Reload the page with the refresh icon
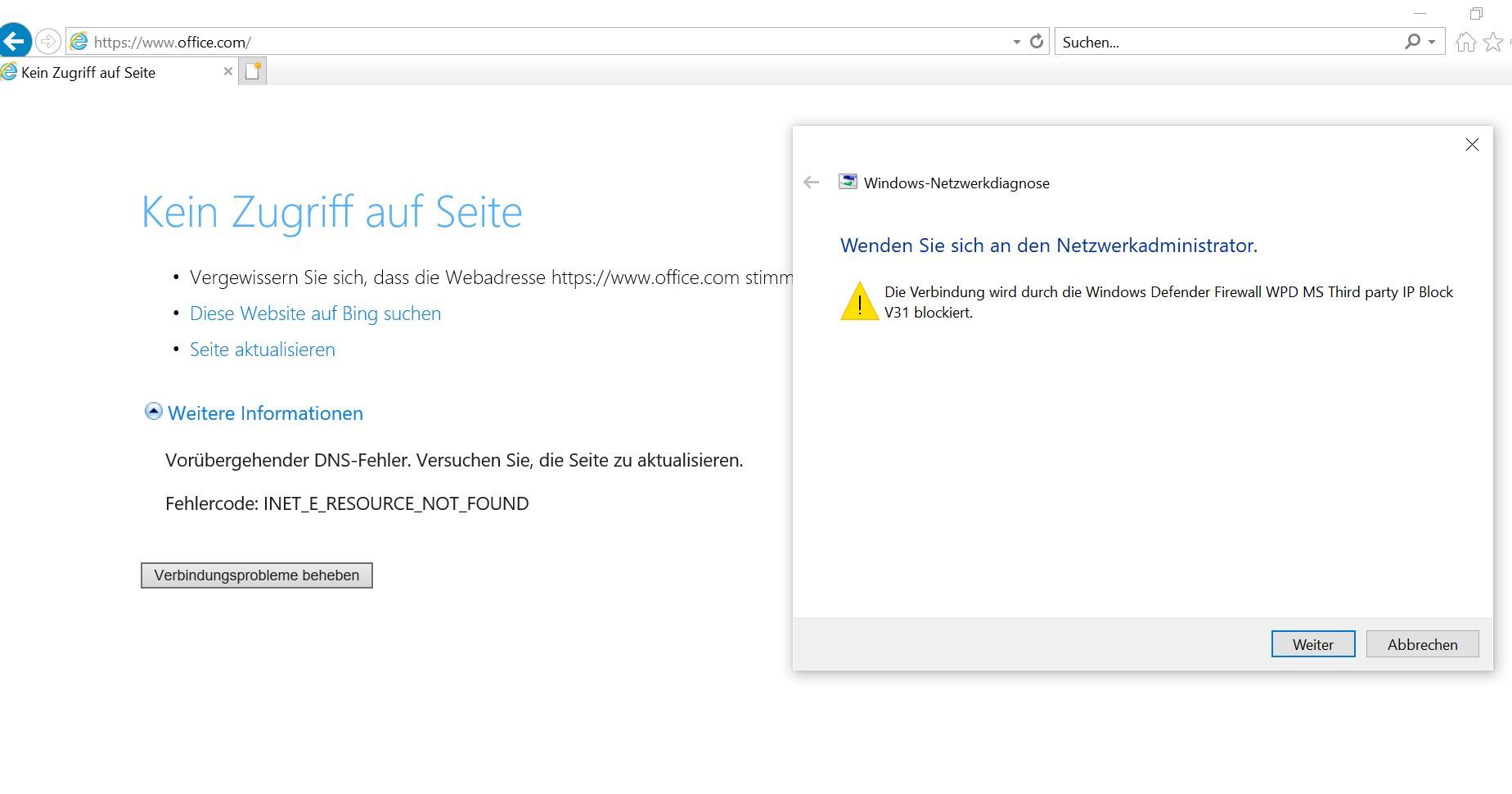Screen dimensions: 1512x794 [x=1037, y=41]
